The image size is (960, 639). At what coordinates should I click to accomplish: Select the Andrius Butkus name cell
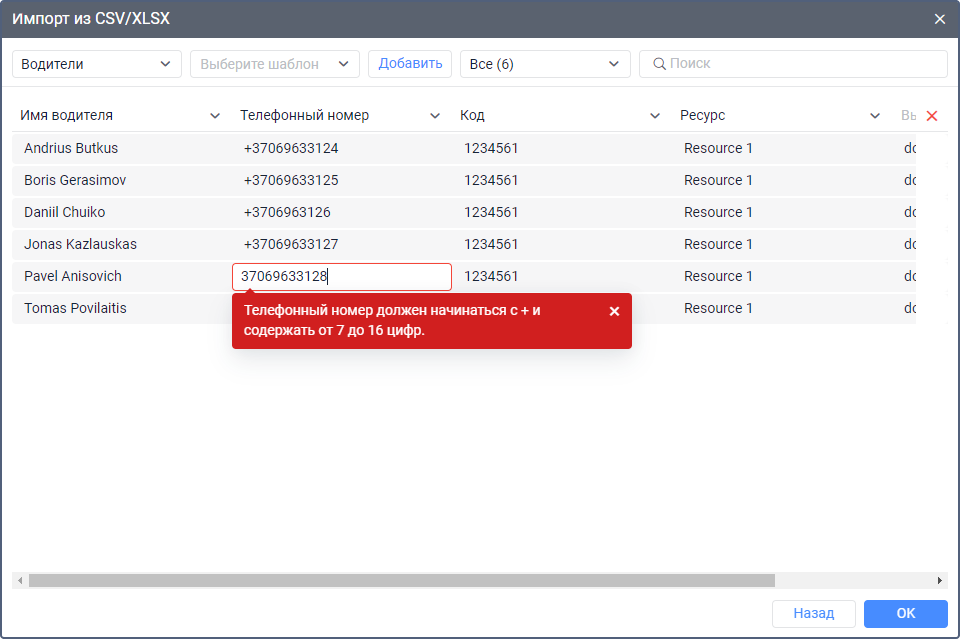tap(71, 148)
